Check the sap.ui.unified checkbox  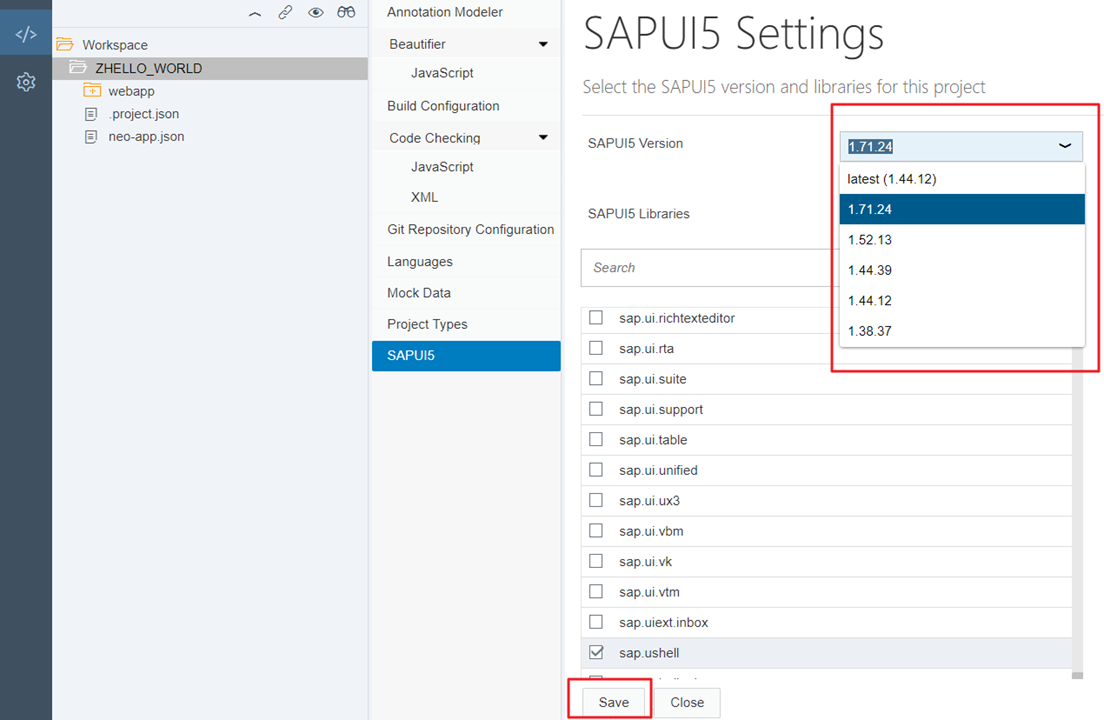point(596,469)
